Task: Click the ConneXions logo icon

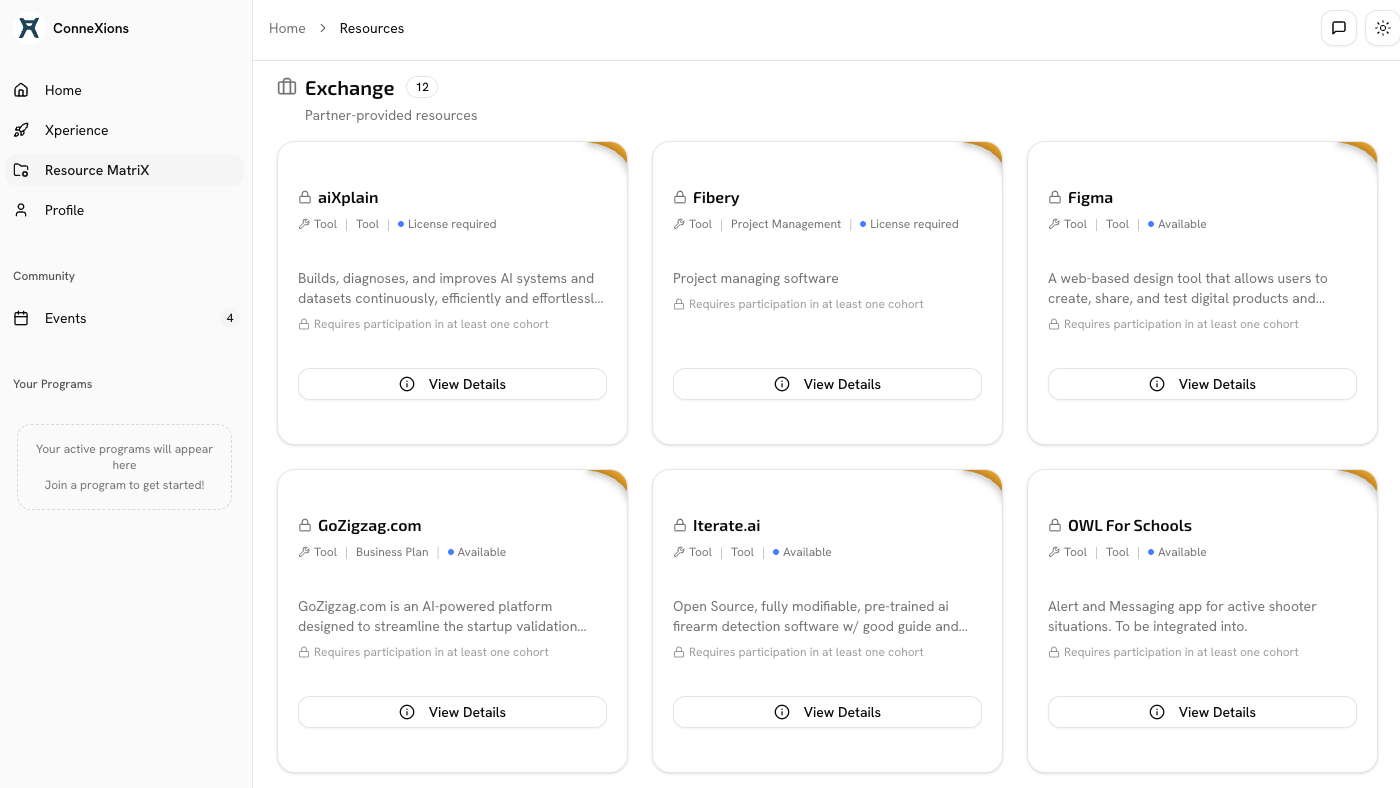Action: [x=29, y=28]
